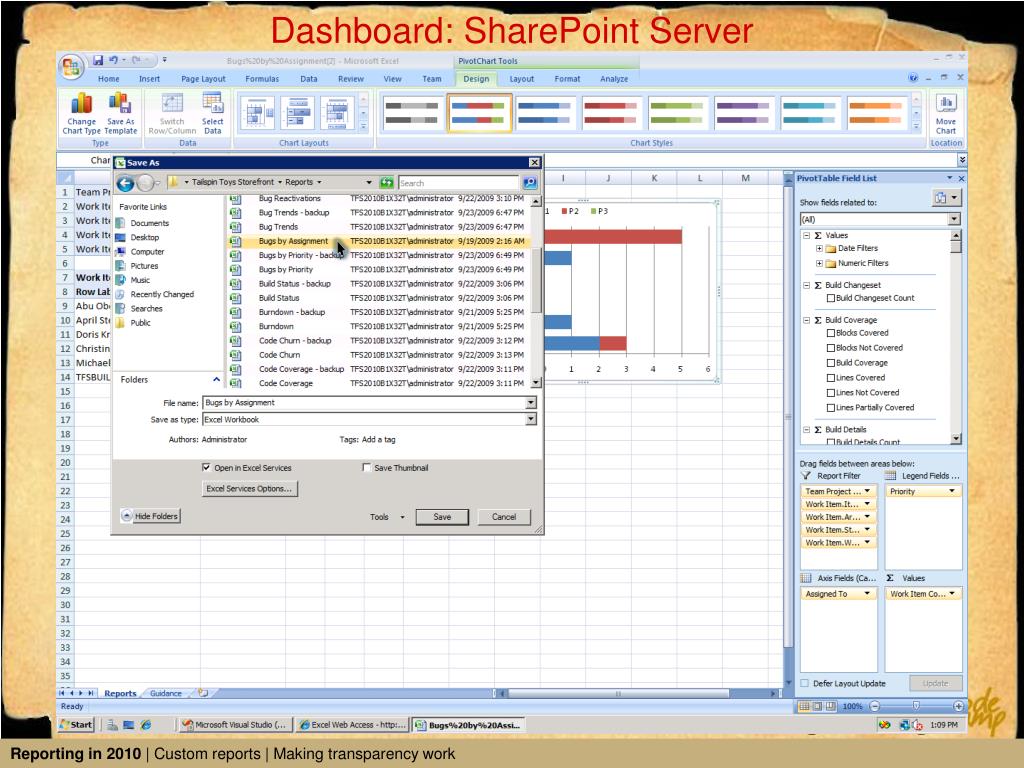Check Lines Covered field
The image size is (1024, 768).
point(831,377)
